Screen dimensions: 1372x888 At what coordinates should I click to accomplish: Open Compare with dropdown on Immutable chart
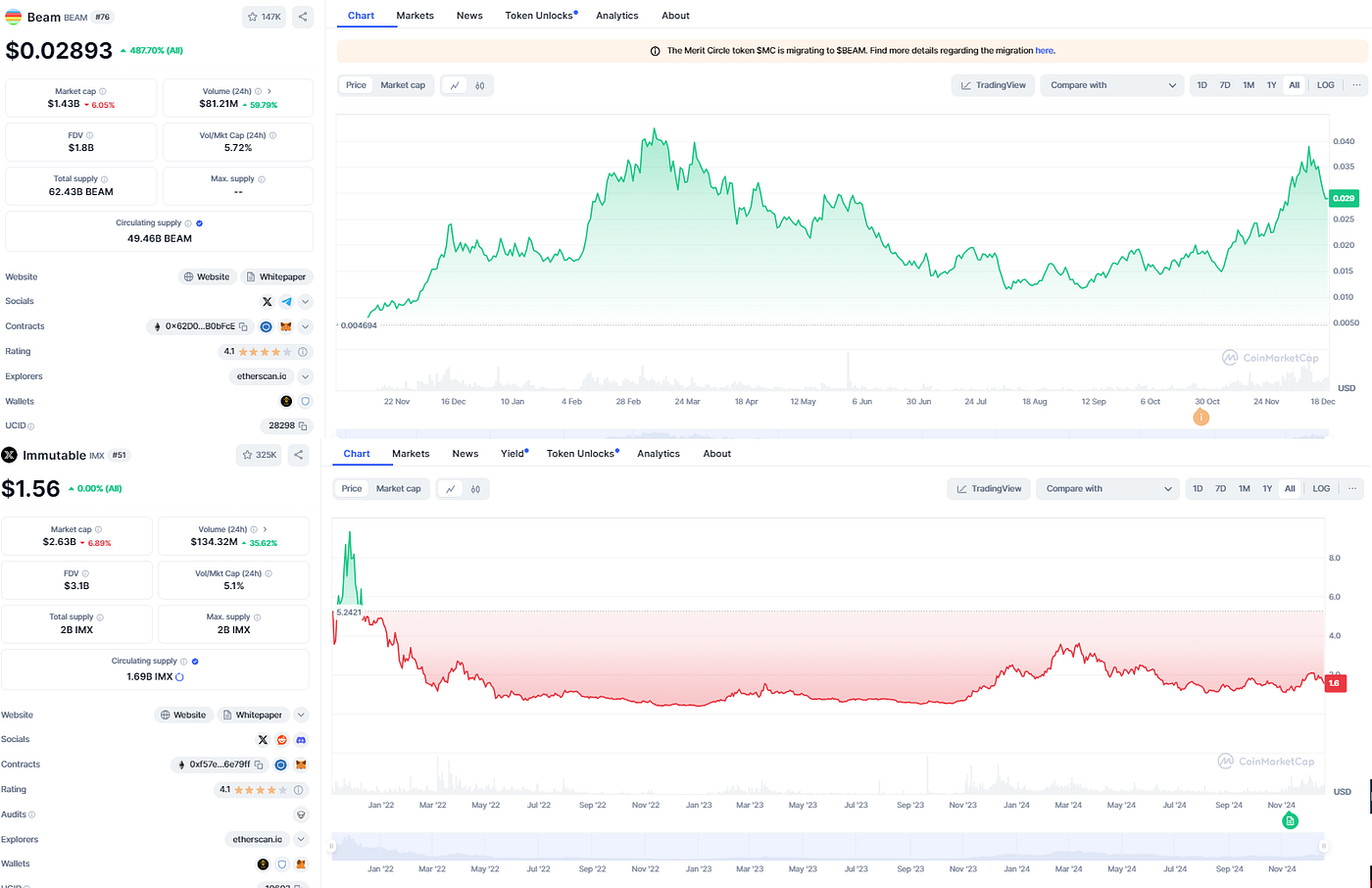(1108, 489)
